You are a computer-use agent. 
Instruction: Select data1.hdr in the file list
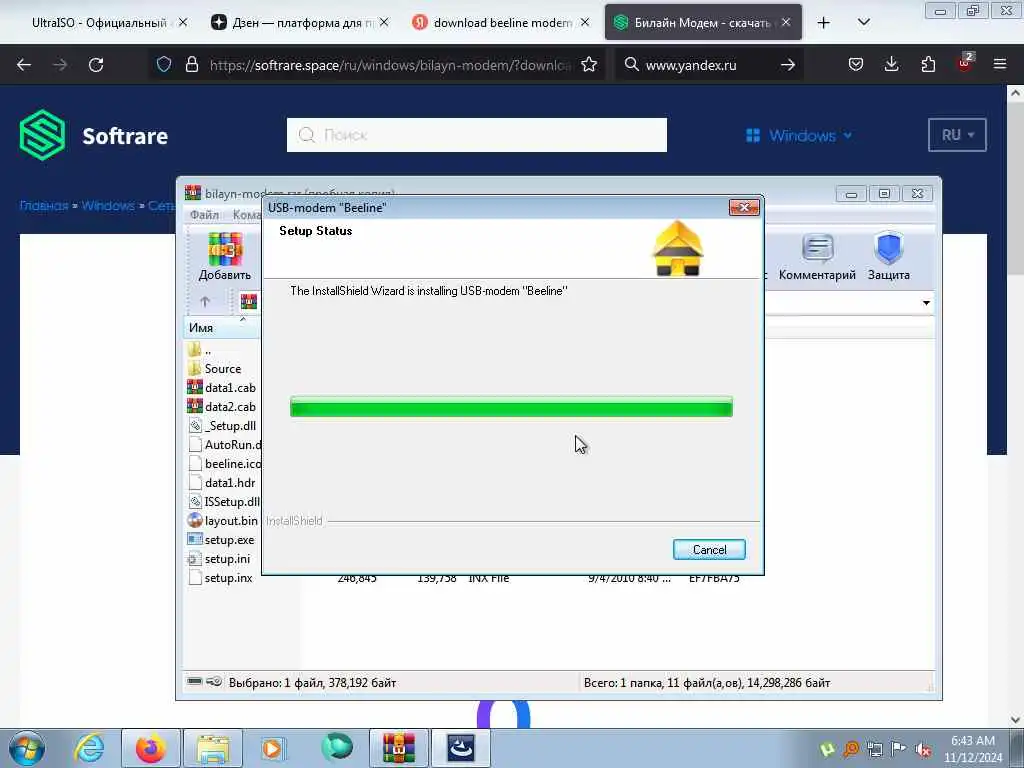[x=223, y=482]
